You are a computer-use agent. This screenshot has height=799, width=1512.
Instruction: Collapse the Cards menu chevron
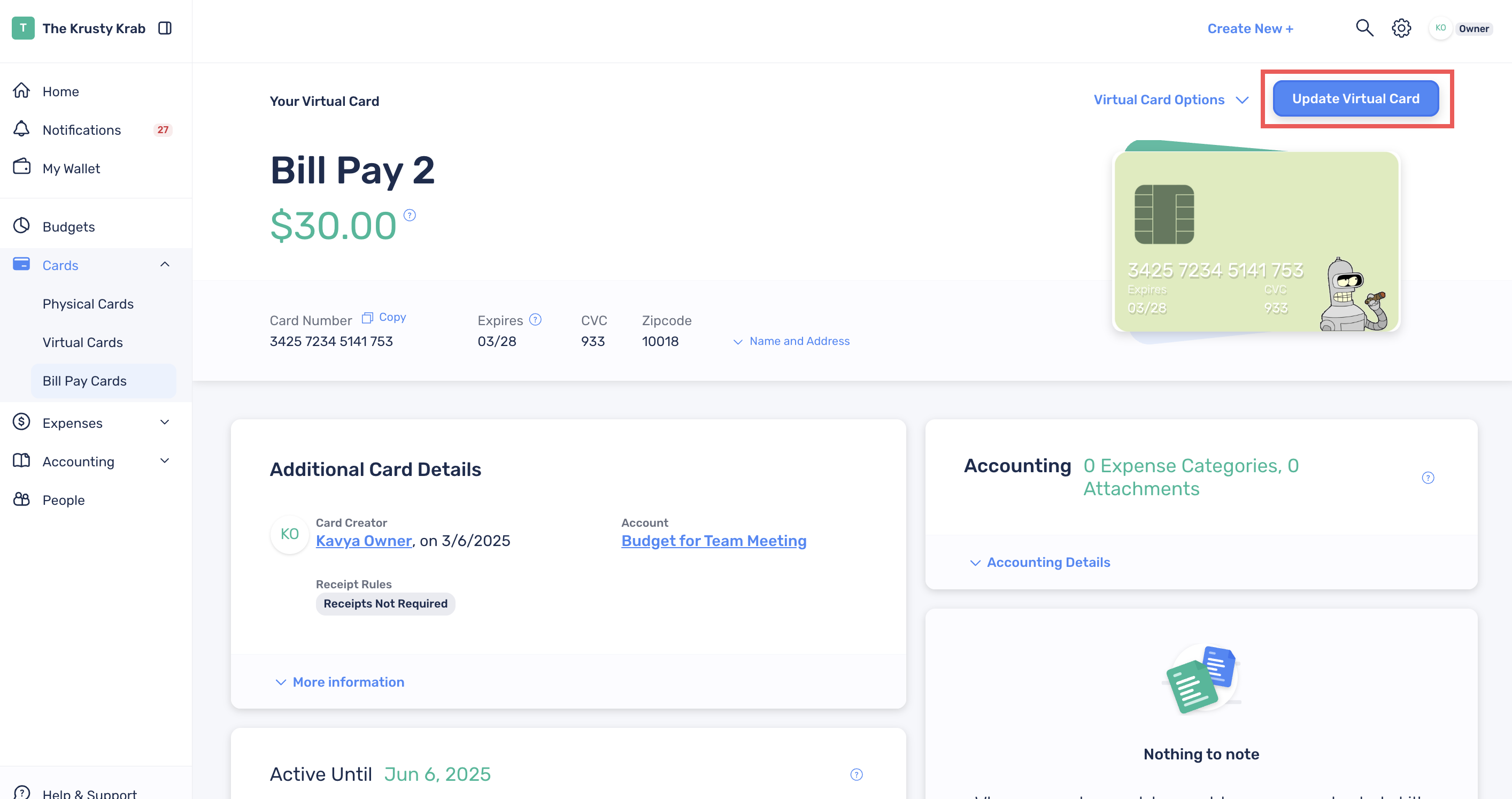coord(165,265)
